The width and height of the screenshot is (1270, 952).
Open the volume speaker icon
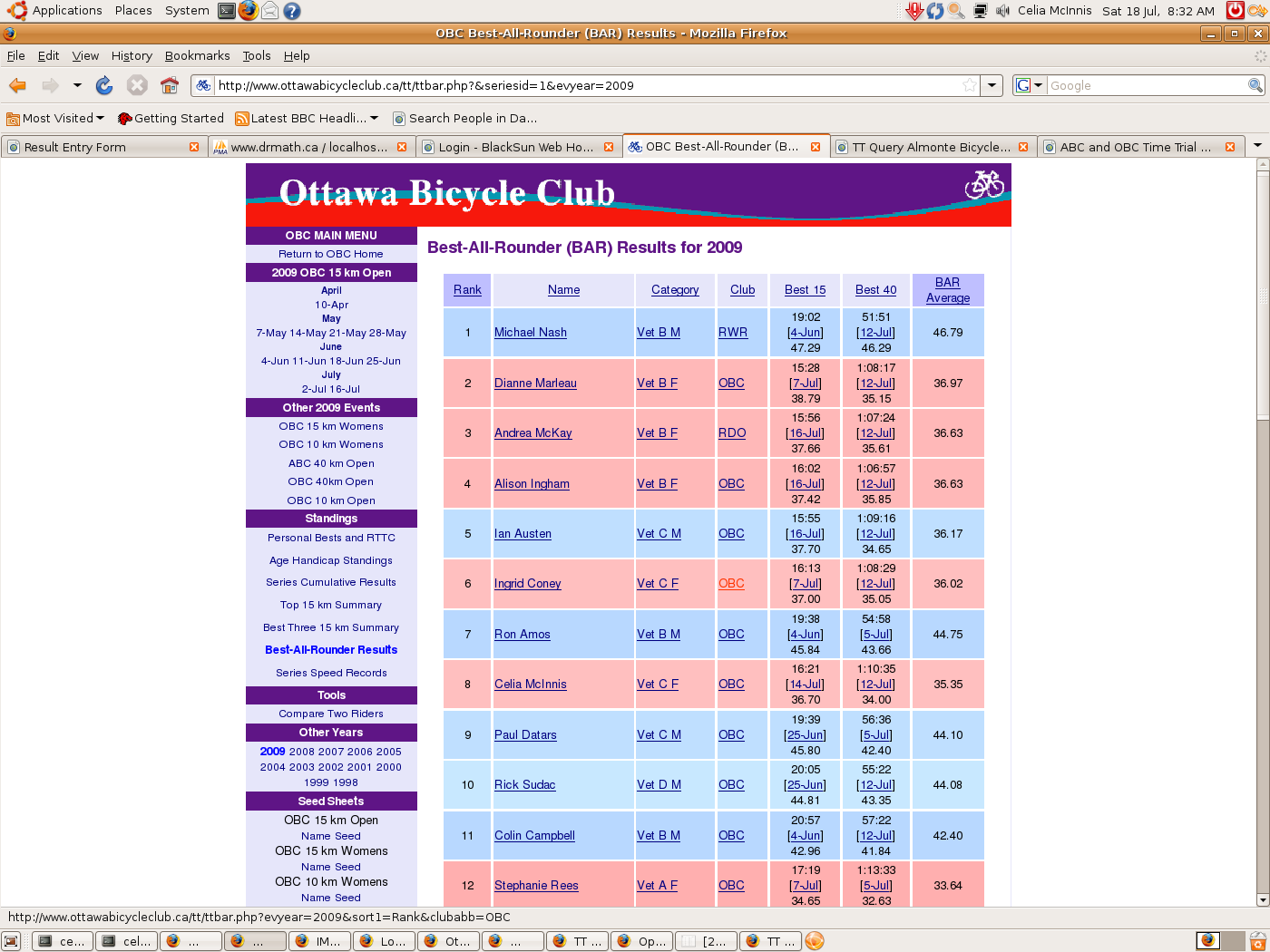pyautogui.click(x=1002, y=11)
